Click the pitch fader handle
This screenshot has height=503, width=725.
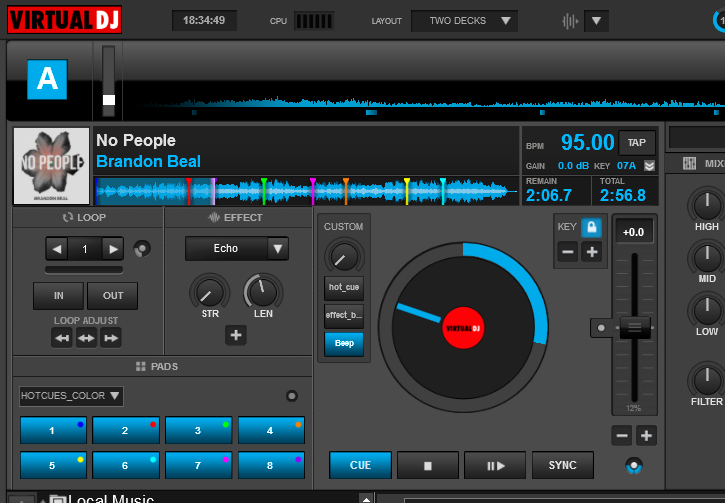635,327
